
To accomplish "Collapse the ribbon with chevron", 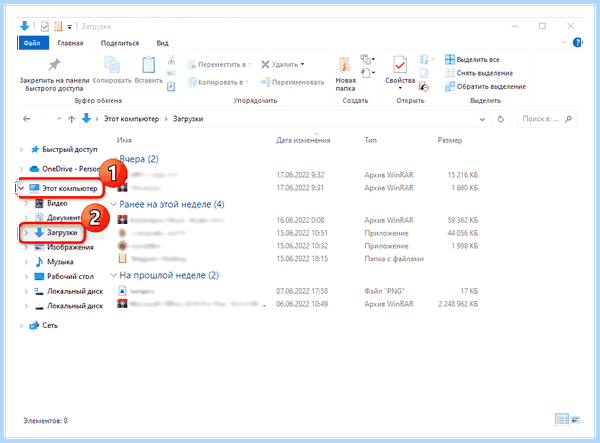I will 564,42.
